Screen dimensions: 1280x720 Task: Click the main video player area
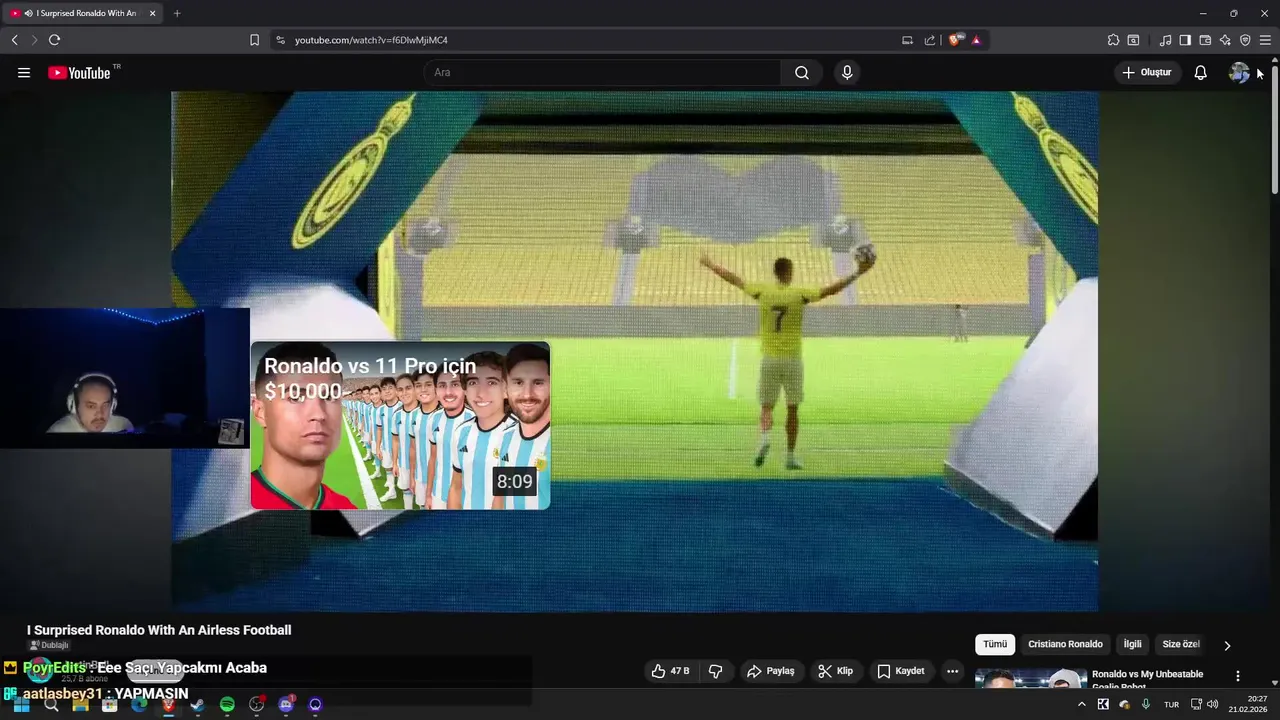[x=634, y=351]
